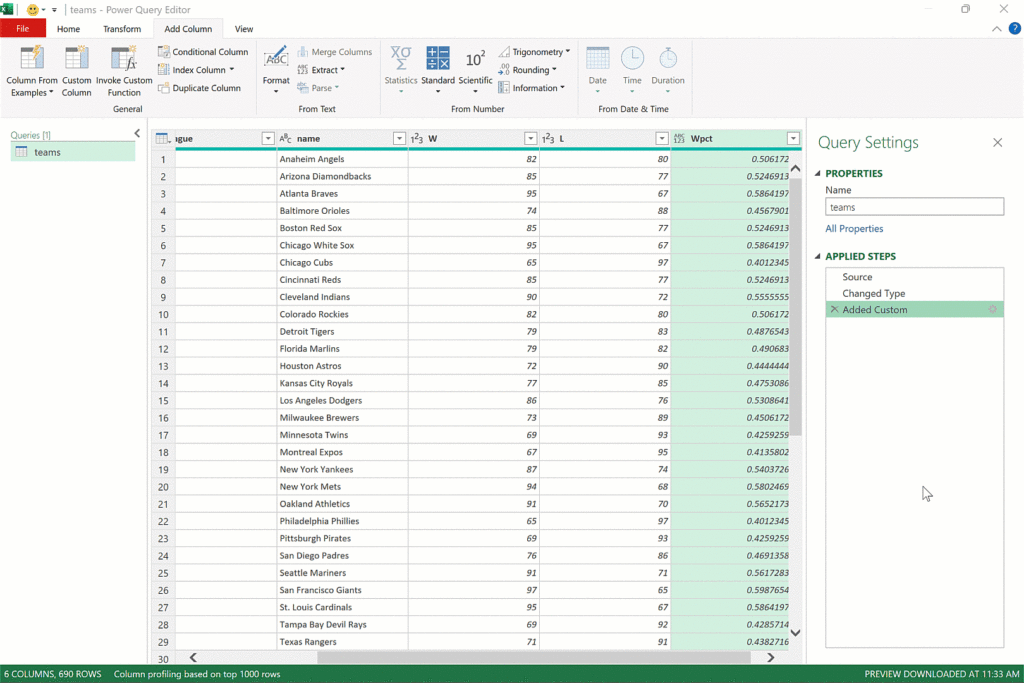Switch to the Transform ribbon tab

click(x=122, y=29)
